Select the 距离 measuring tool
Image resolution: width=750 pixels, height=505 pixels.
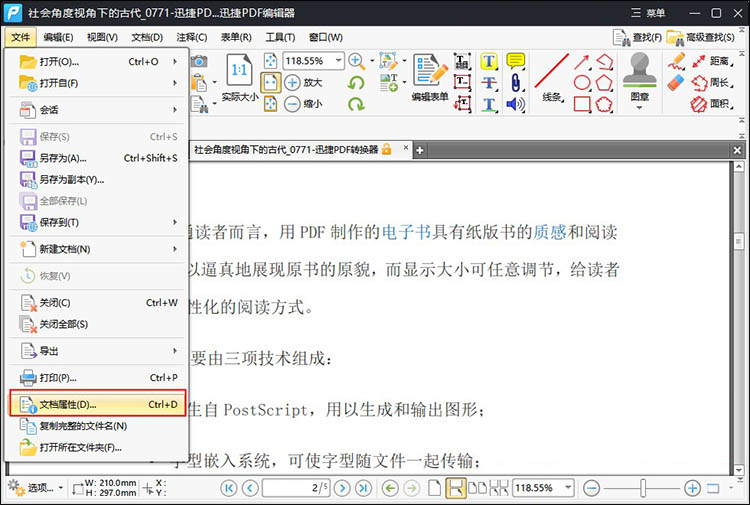pyautogui.click(x=712, y=61)
